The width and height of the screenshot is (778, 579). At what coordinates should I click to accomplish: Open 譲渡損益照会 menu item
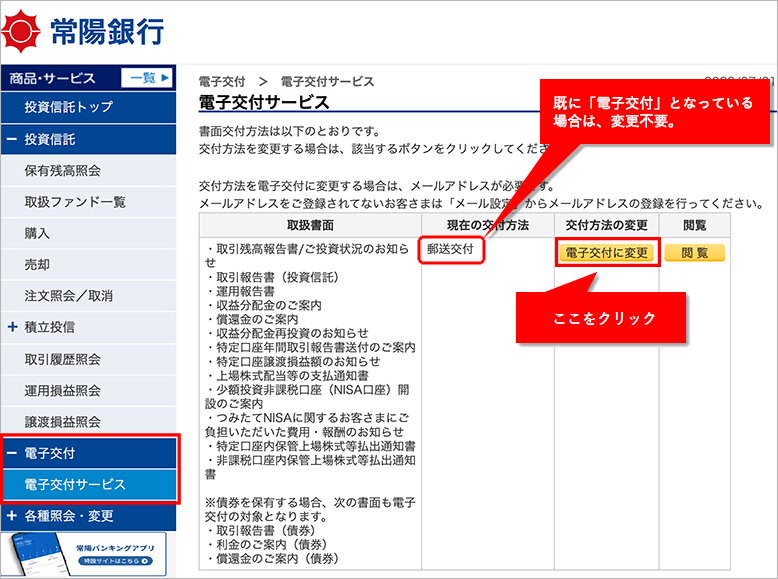click(89, 422)
